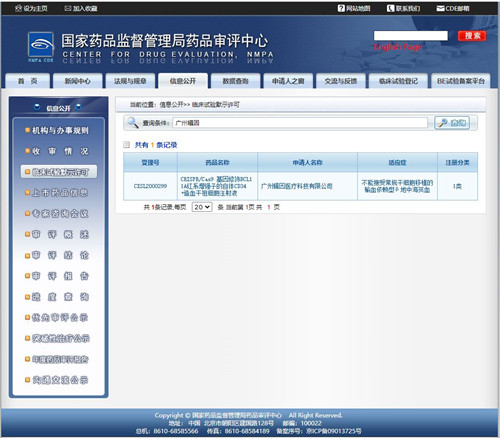Click the 设为主页 home icon

coord(18,8)
